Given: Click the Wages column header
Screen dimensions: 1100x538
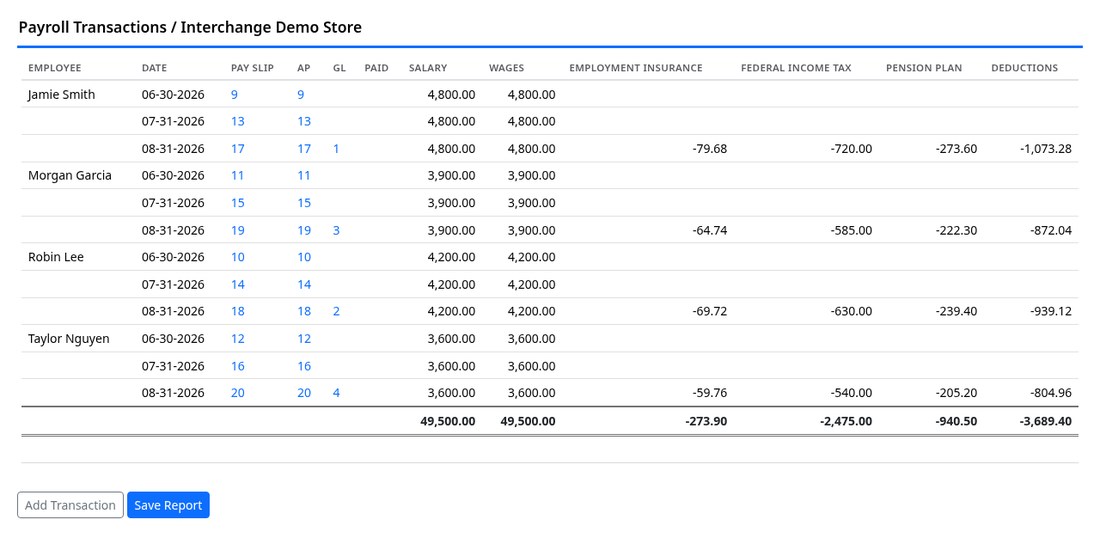Looking at the screenshot, I should pyautogui.click(x=507, y=68).
